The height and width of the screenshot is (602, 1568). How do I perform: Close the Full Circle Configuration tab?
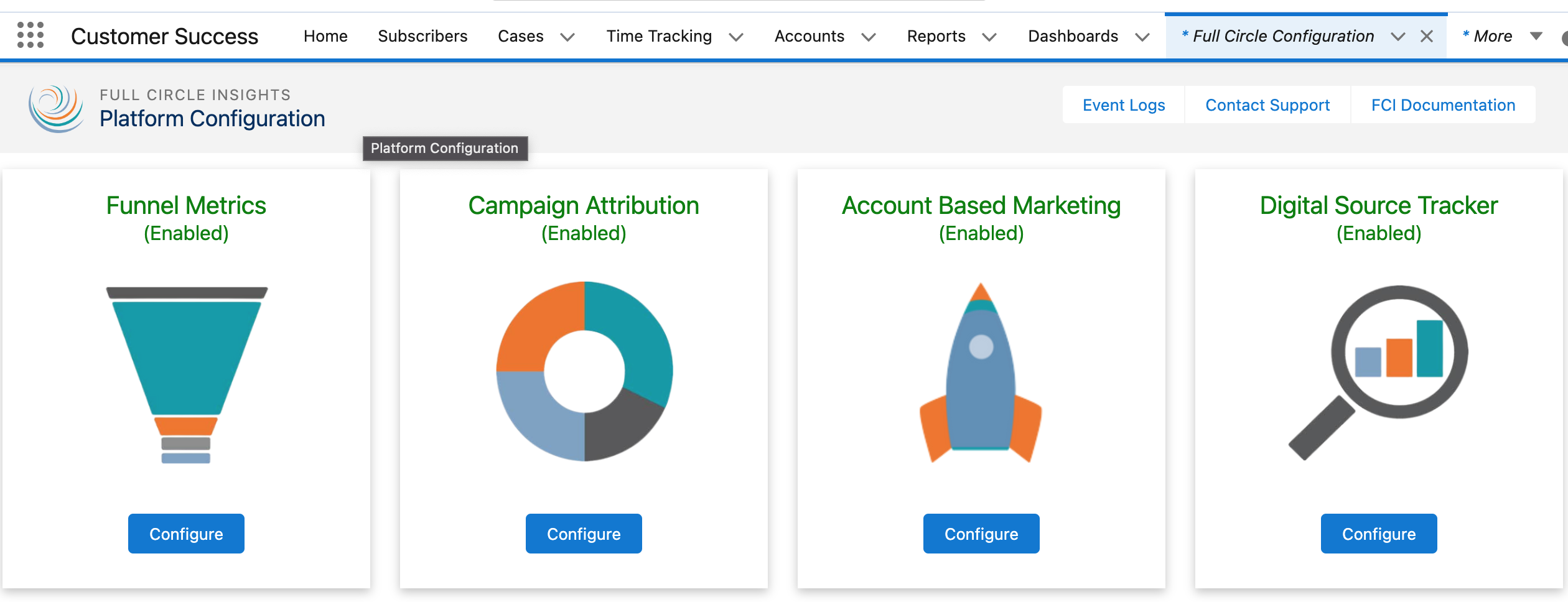click(1427, 37)
